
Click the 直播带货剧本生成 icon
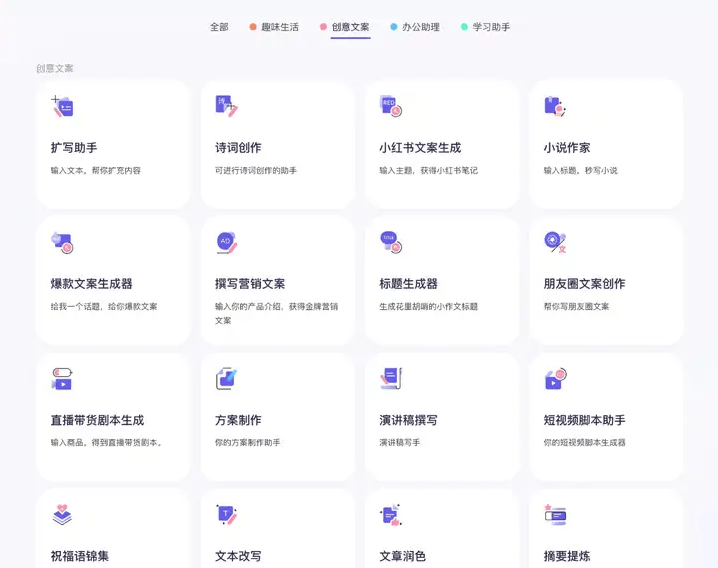point(63,379)
